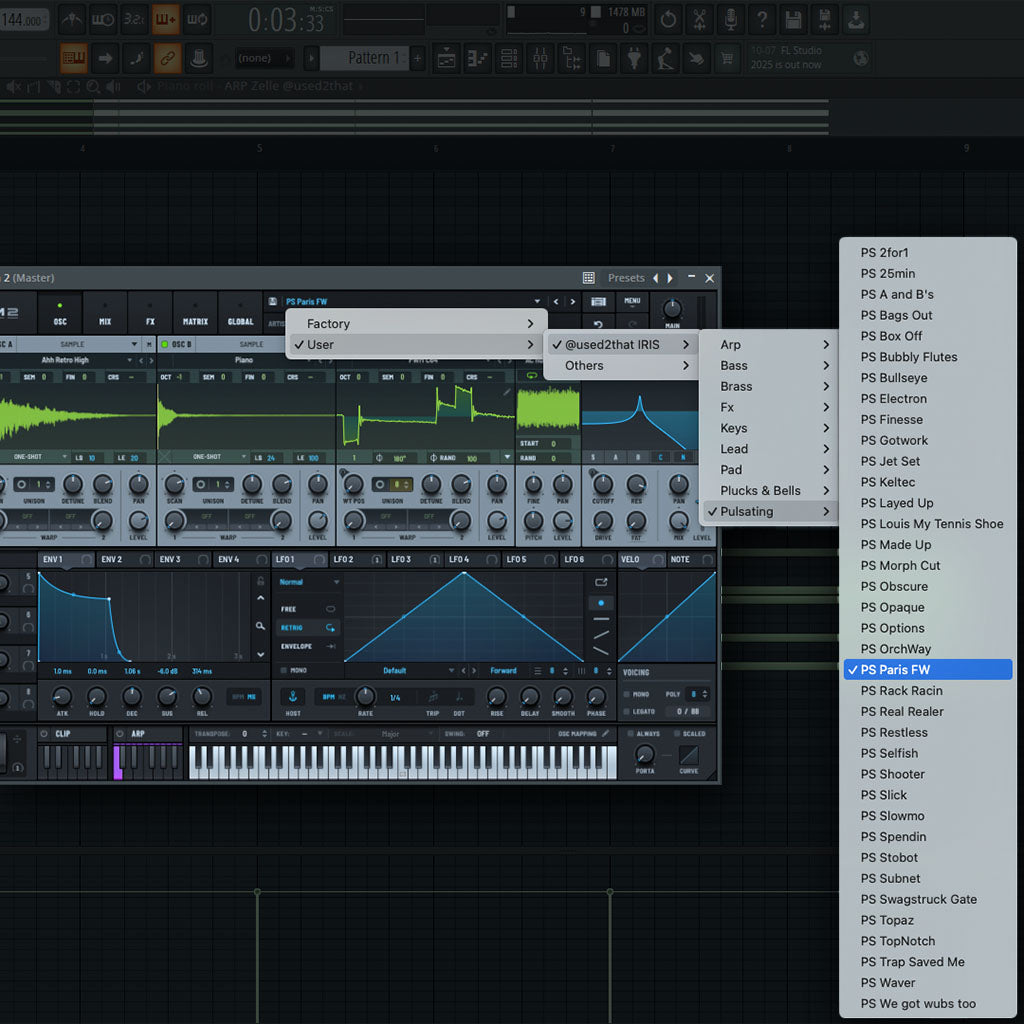Enable the portamento ALWAYS checkbox
Image resolution: width=1024 pixels, height=1024 pixels.
628,734
